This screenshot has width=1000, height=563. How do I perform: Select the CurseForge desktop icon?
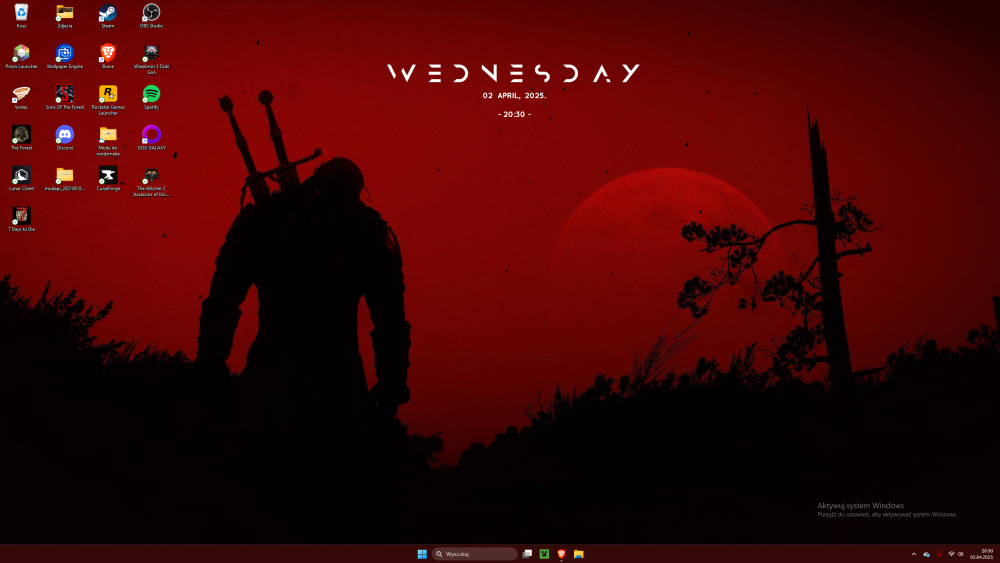[x=108, y=179]
